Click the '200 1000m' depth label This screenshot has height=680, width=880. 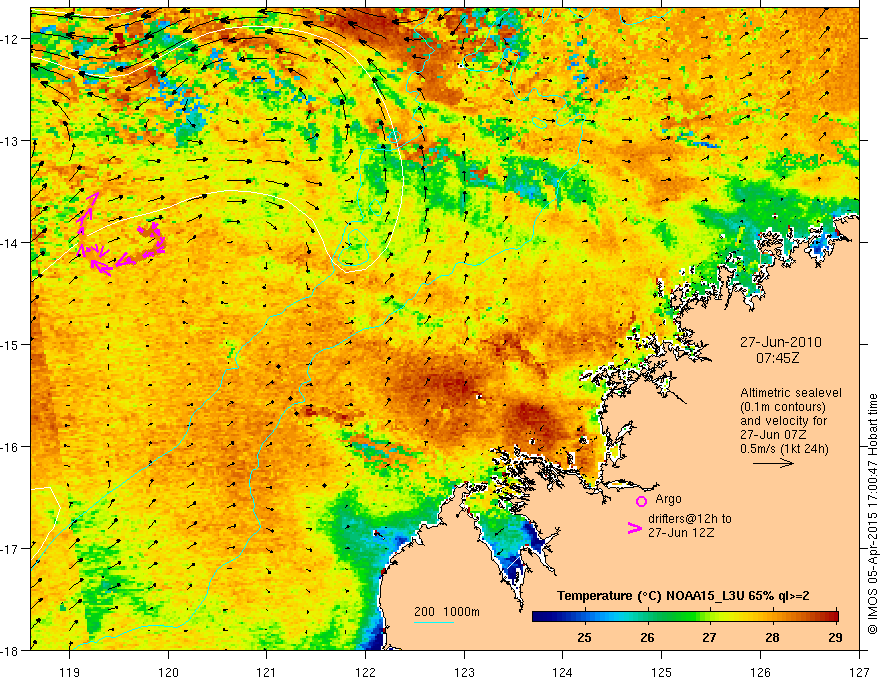(x=447, y=612)
